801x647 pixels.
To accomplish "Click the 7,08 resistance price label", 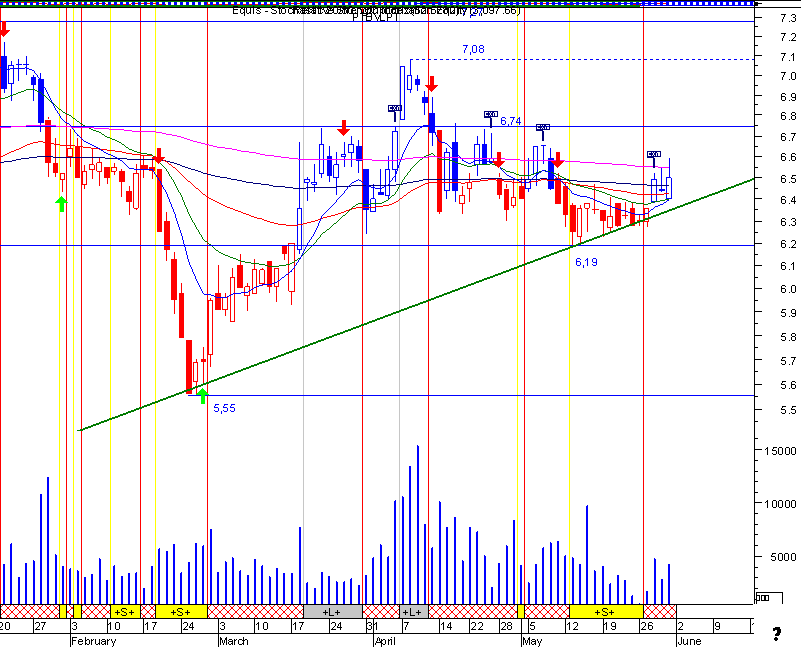I will click(x=473, y=50).
